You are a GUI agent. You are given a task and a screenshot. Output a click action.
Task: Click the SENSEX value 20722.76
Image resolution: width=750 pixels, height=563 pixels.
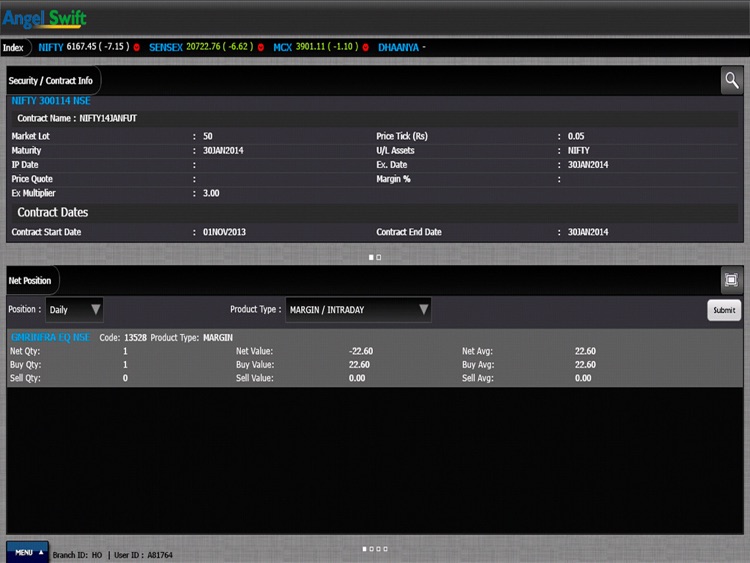click(x=203, y=46)
